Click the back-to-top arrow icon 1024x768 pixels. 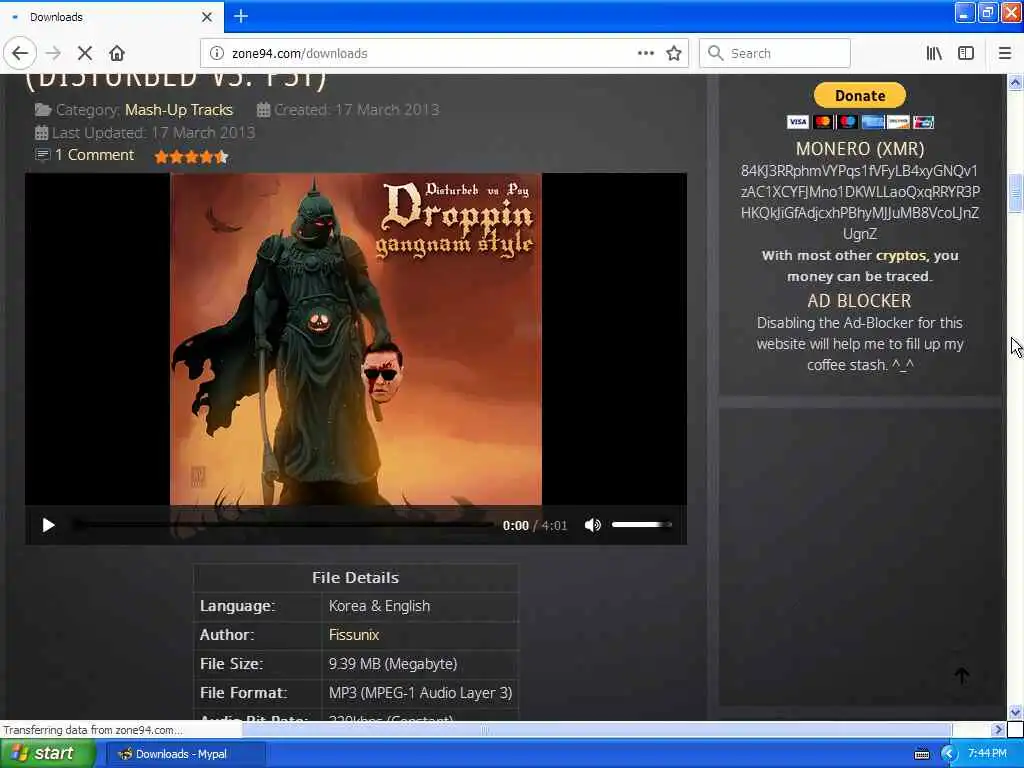point(962,676)
